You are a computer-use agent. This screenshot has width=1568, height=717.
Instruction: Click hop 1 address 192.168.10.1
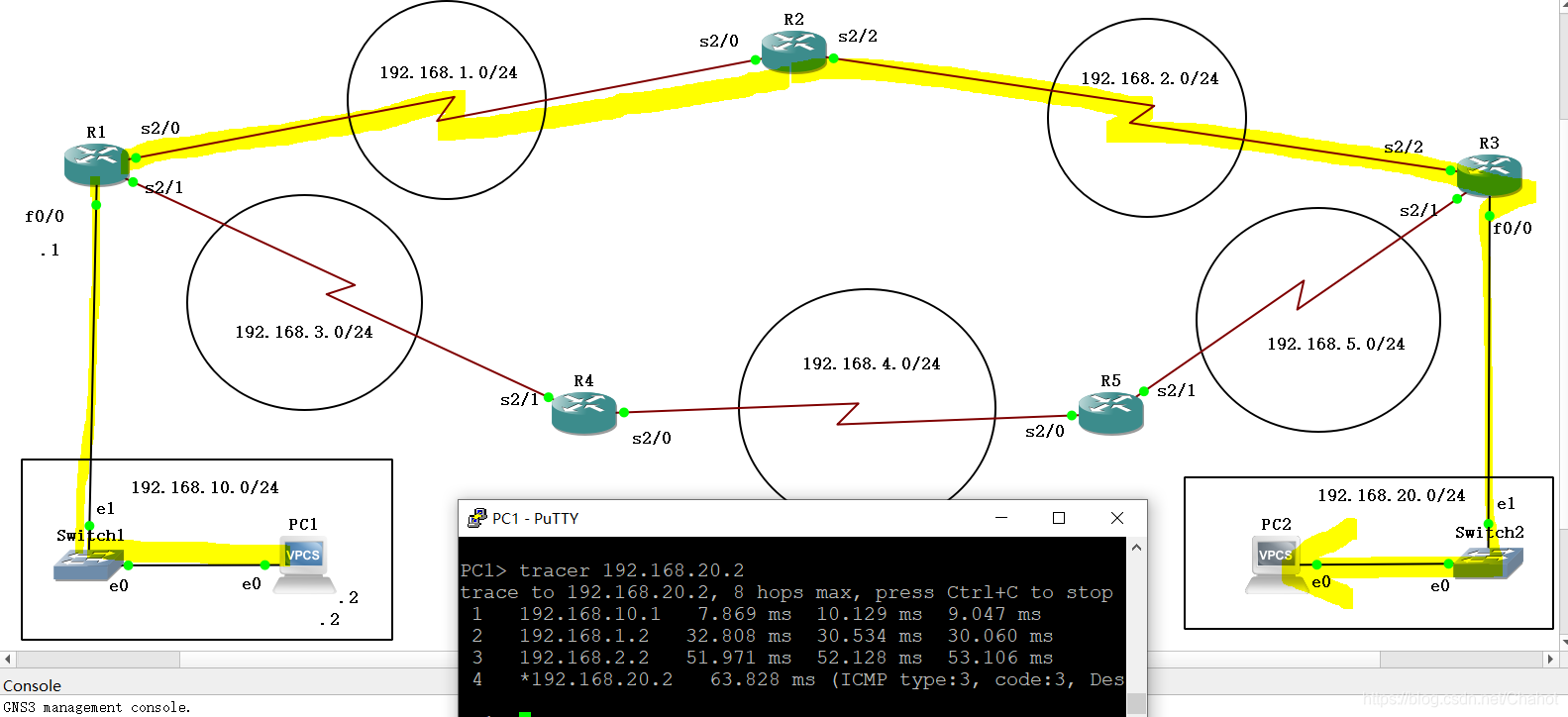(x=589, y=614)
